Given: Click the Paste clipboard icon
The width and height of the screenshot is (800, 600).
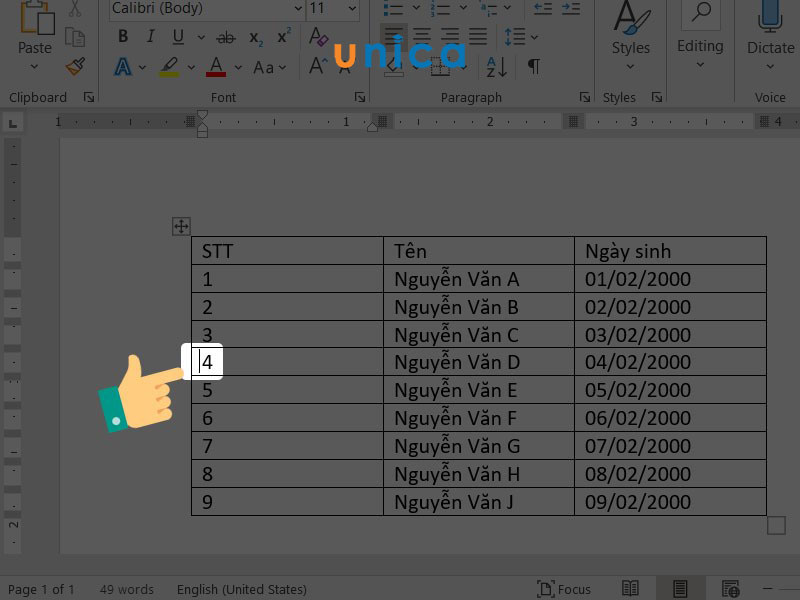Looking at the screenshot, I should [37, 19].
